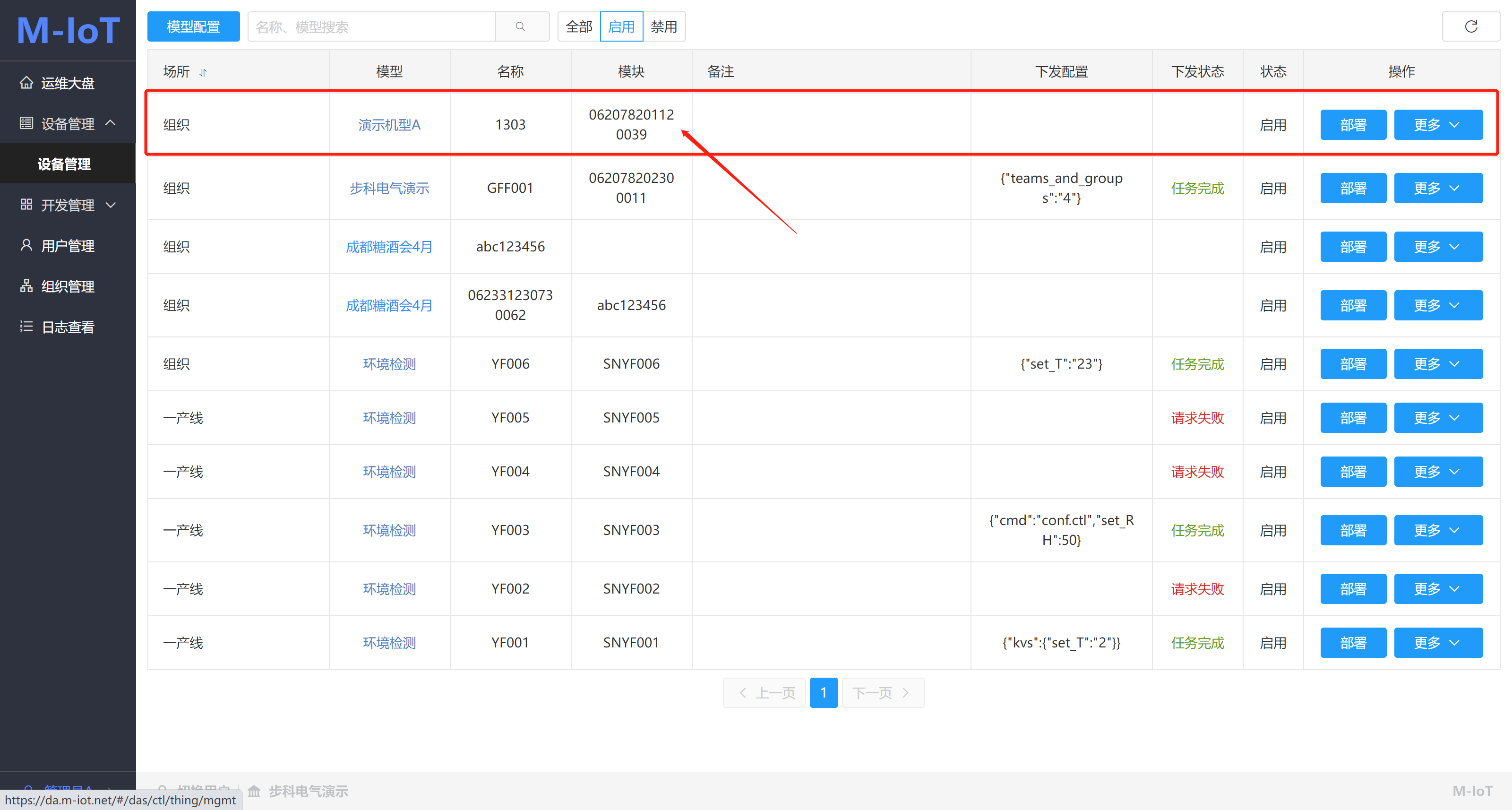Click 部署 for device YF003
The image size is (1512, 810).
[1353, 530]
